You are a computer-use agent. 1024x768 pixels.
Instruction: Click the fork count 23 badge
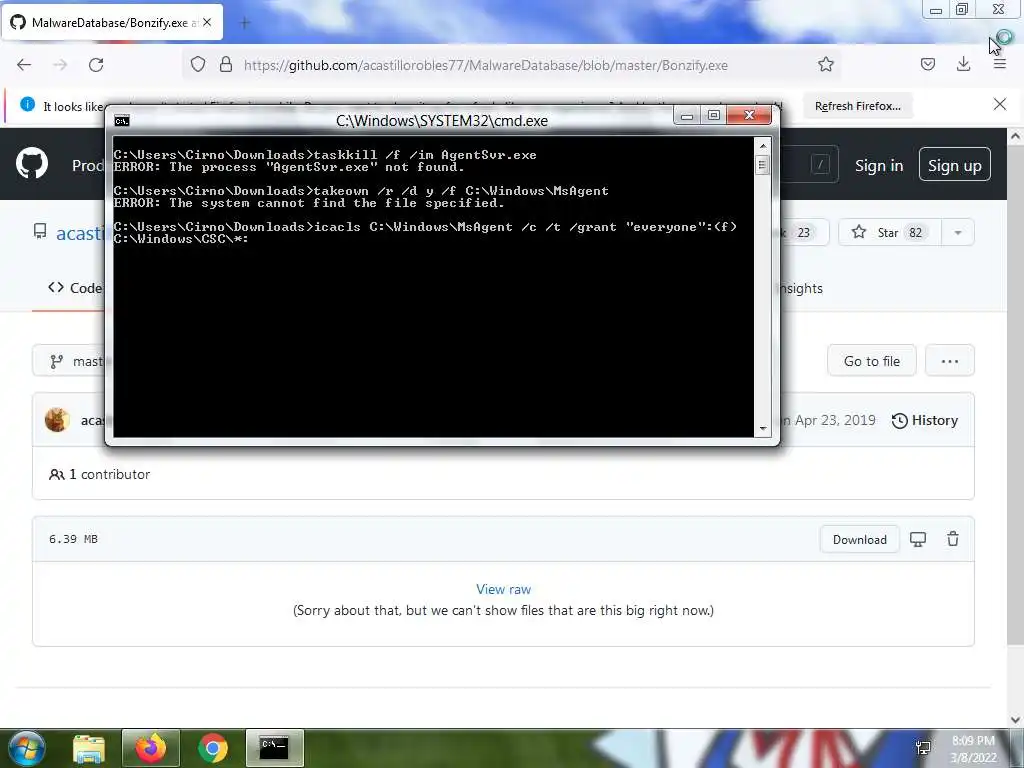(804, 232)
